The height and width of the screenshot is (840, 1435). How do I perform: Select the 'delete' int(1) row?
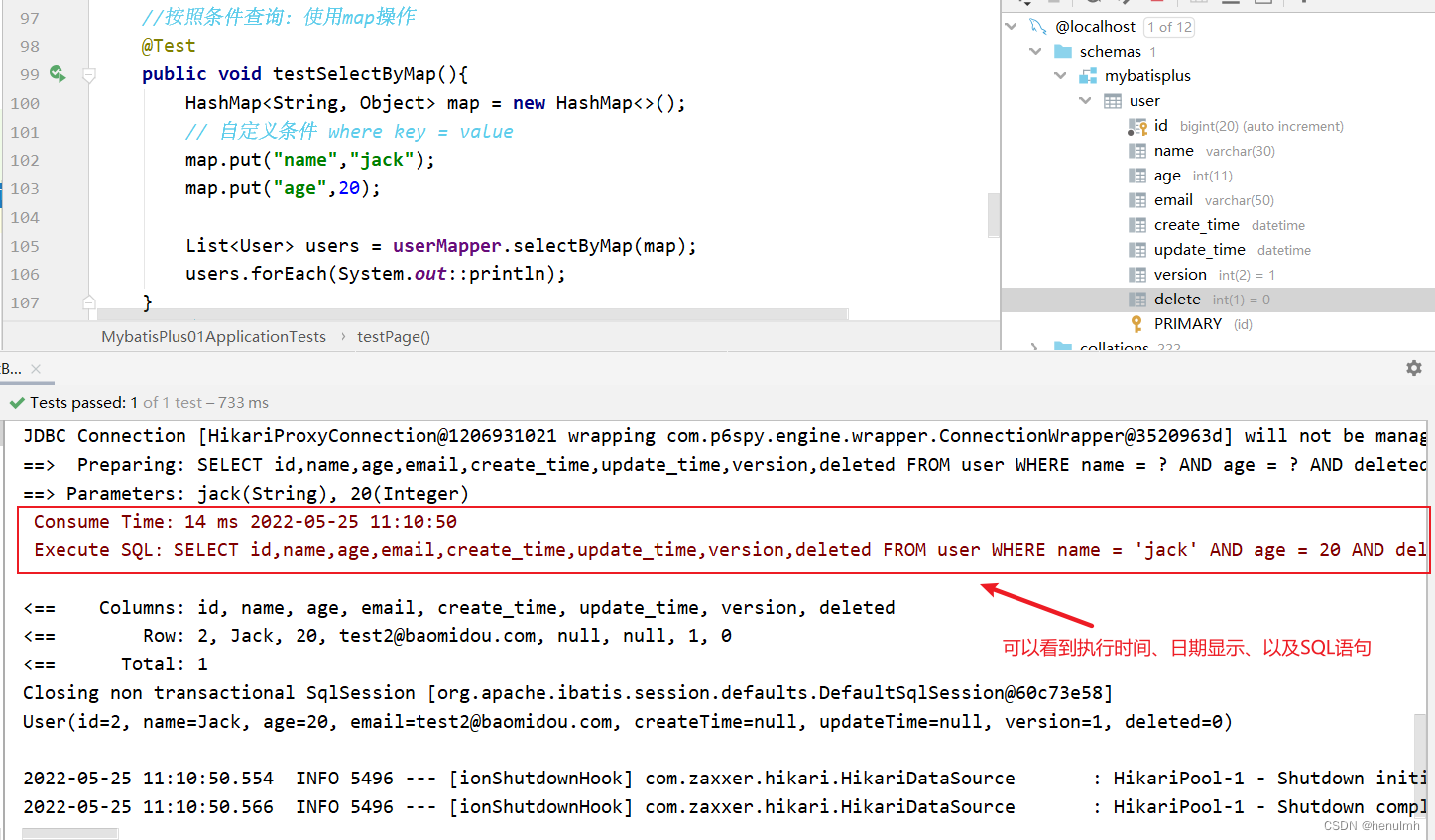click(x=1218, y=300)
